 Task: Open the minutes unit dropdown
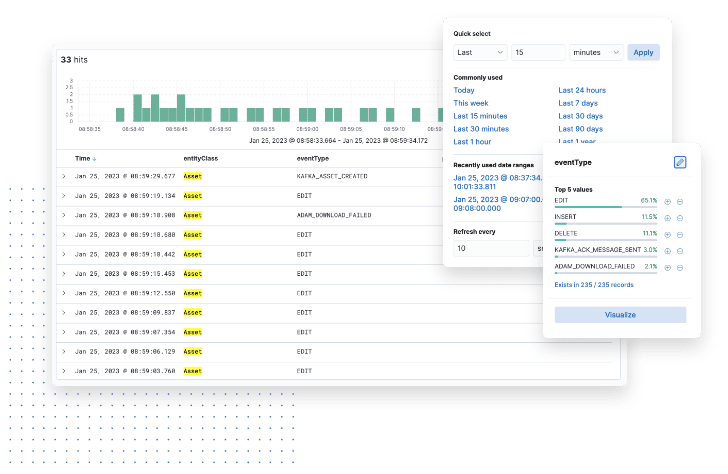pos(596,52)
